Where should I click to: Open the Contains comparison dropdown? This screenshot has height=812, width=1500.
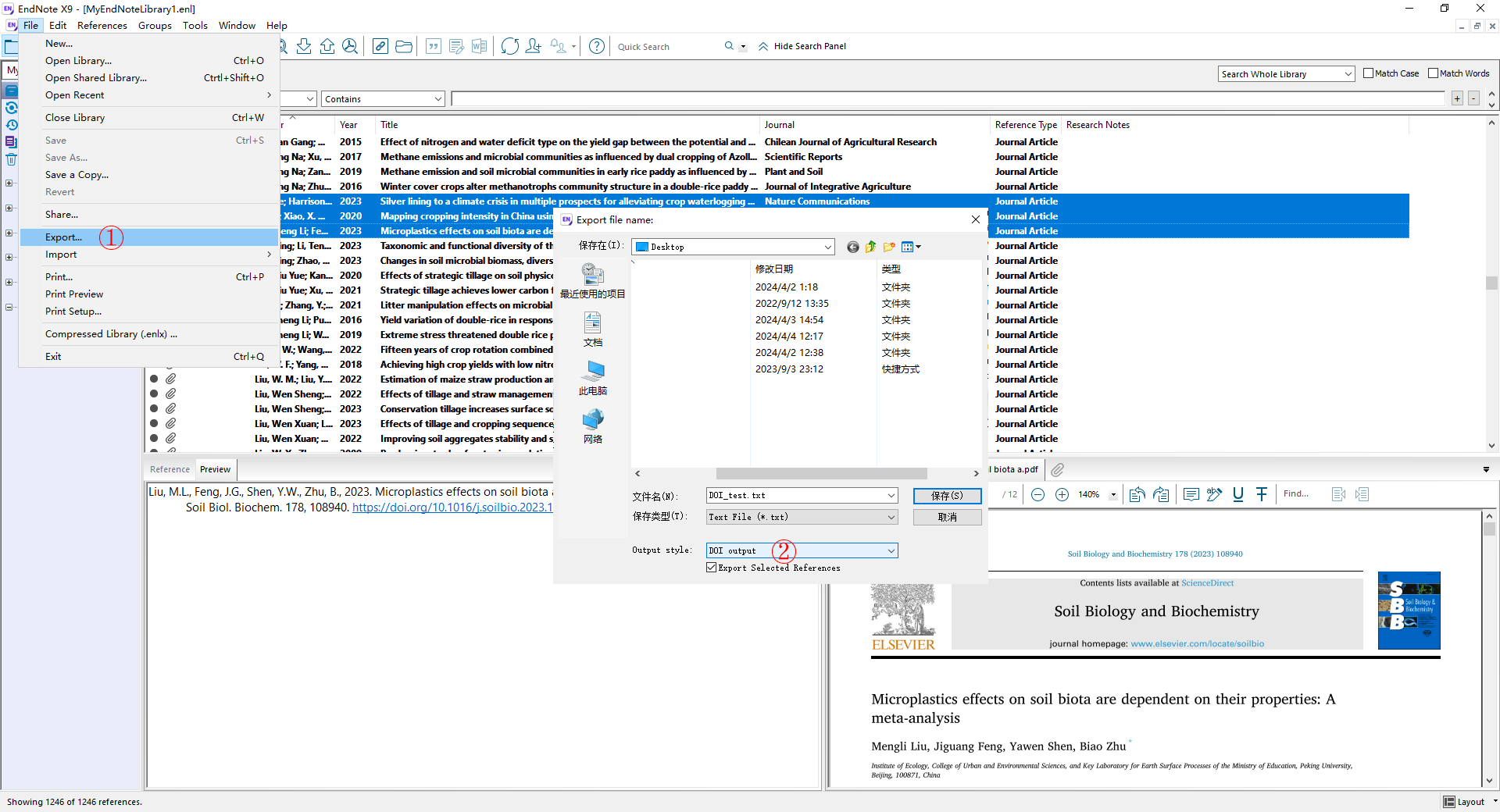[383, 99]
